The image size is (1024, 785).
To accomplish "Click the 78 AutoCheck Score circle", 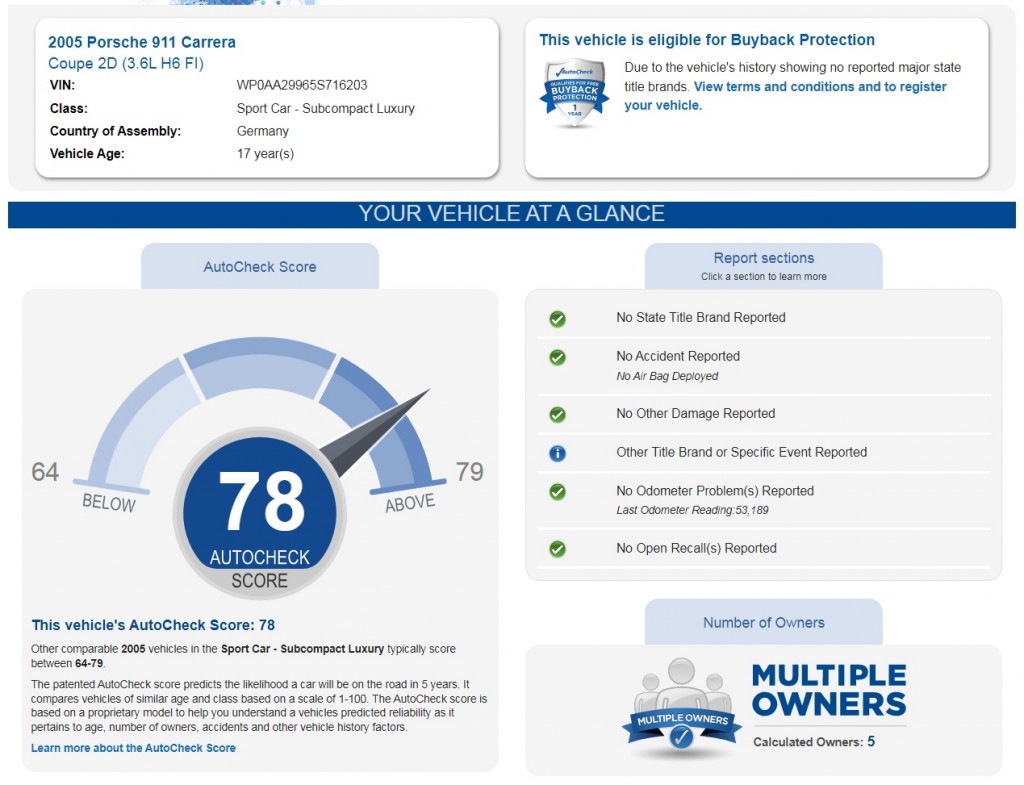I will pyautogui.click(x=260, y=513).
